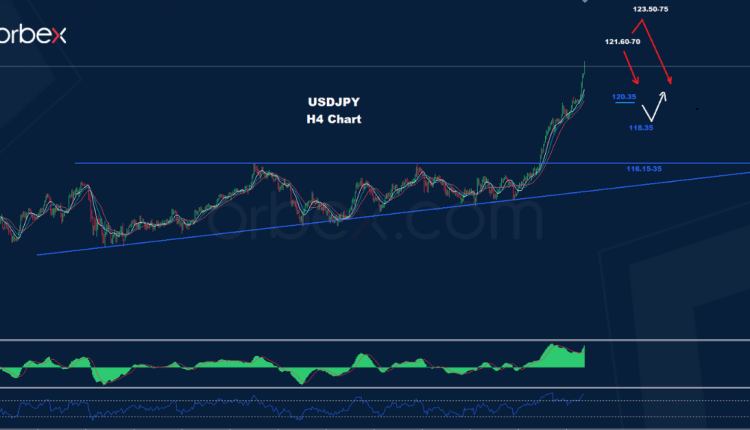
Task: Click the 118.35 support level label
Action: (641, 128)
